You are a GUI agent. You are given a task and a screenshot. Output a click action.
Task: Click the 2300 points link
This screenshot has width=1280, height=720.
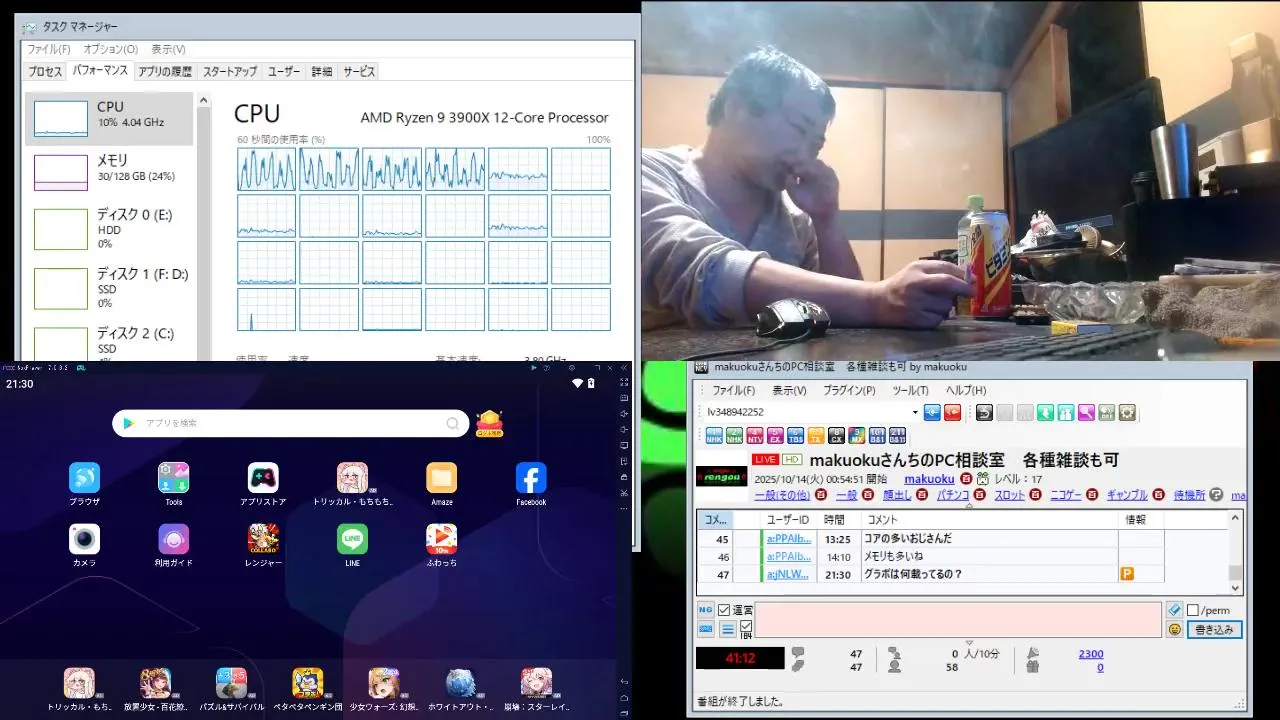pos(1091,654)
